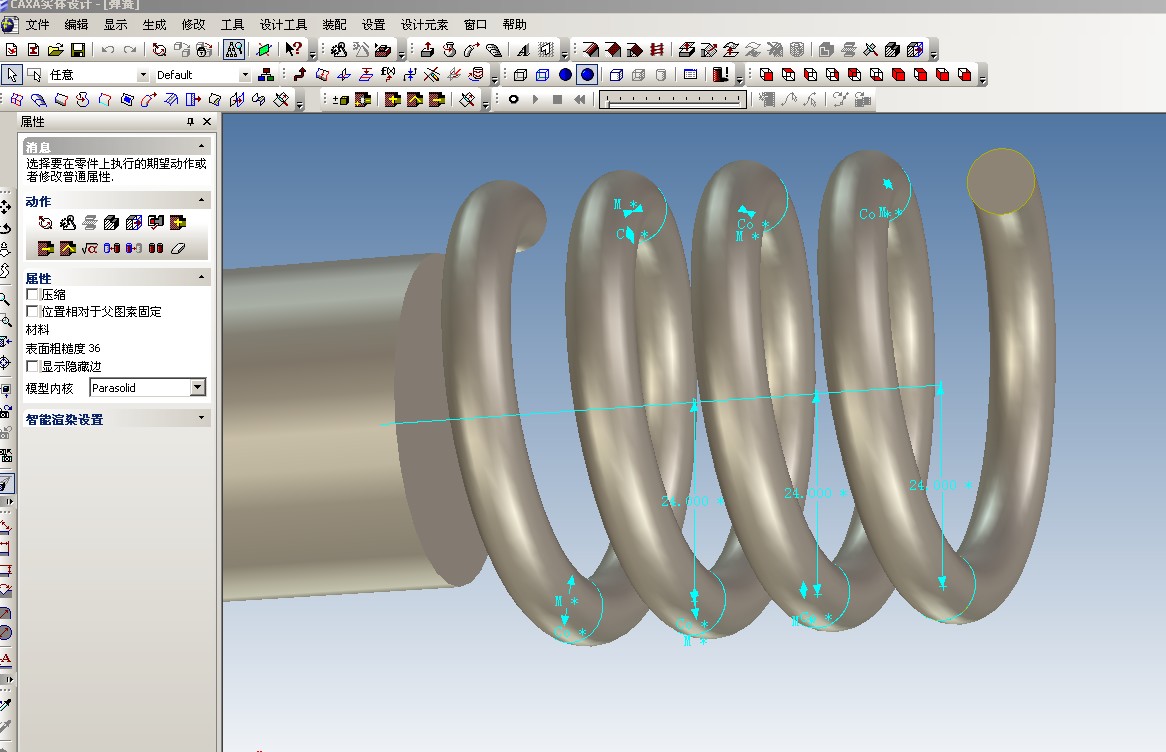The height and width of the screenshot is (752, 1166).
Task: Click the animation play button
Action: 535,99
